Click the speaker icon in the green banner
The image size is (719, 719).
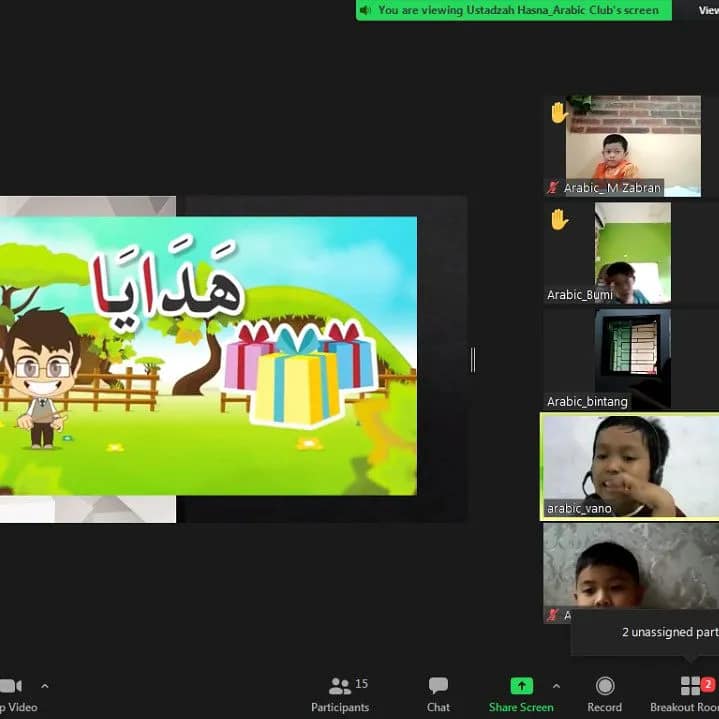pos(366,10)
